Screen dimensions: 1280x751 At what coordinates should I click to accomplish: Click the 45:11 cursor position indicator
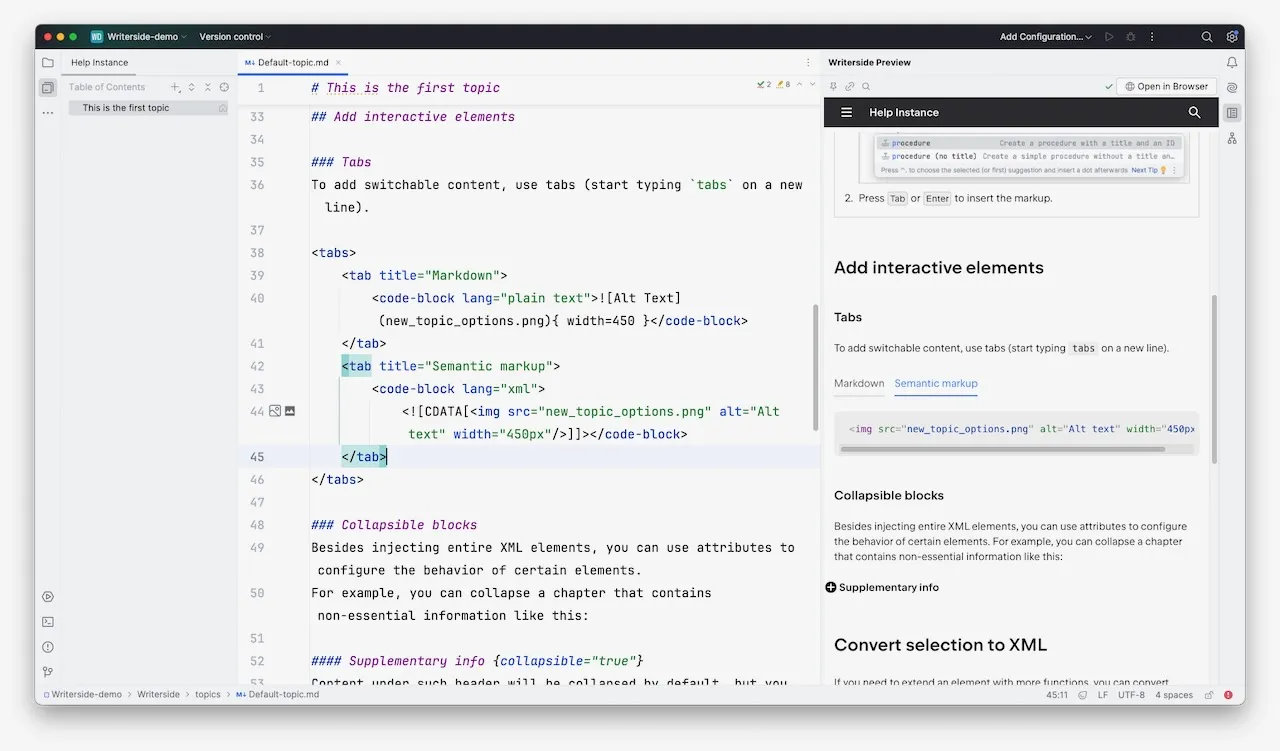coord(1056,695)
